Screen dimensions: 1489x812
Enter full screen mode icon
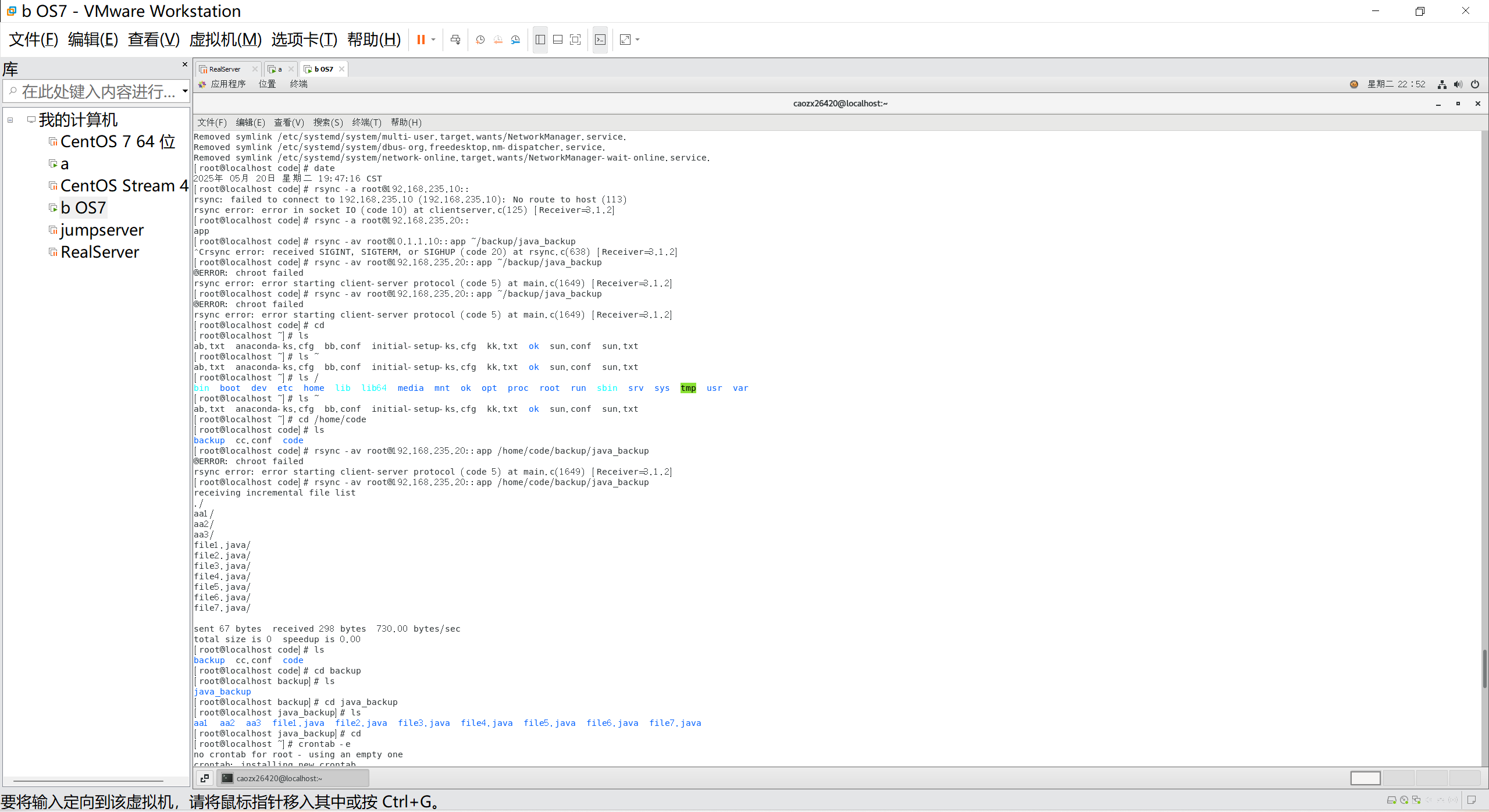[575, 40]
